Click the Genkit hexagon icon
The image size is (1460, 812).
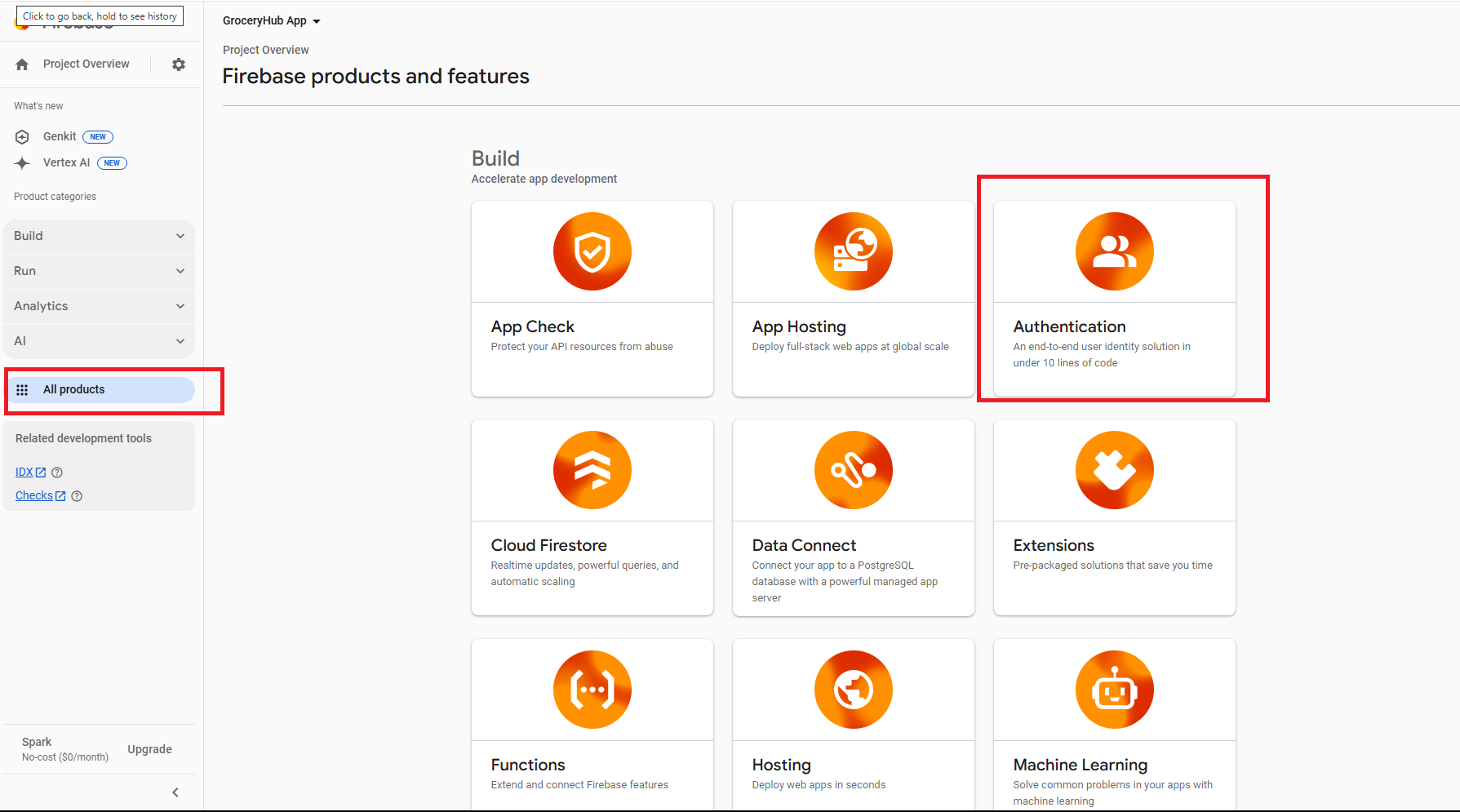coord(22,137)
